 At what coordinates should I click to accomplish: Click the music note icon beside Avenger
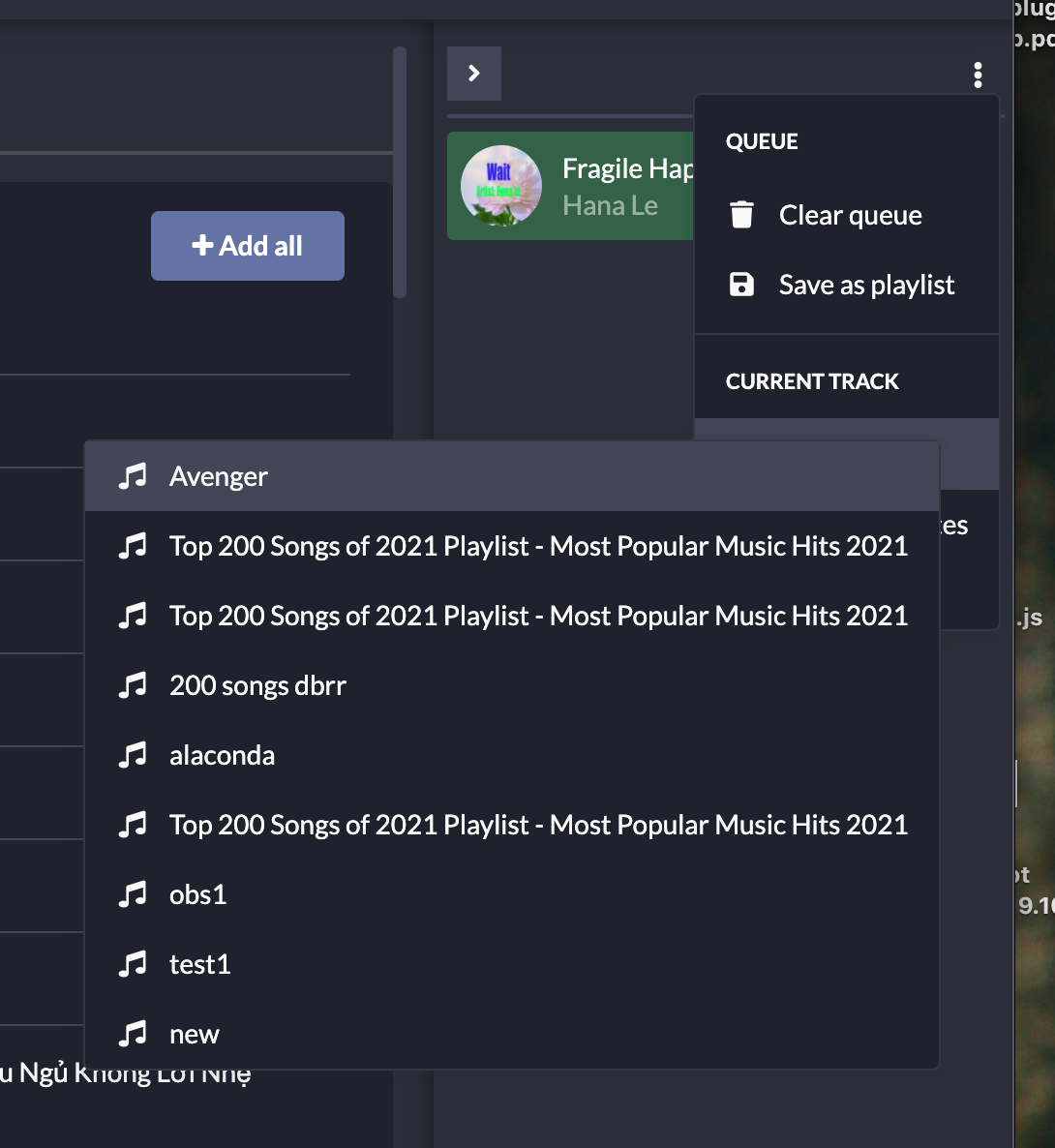click(x=135, y=475)
